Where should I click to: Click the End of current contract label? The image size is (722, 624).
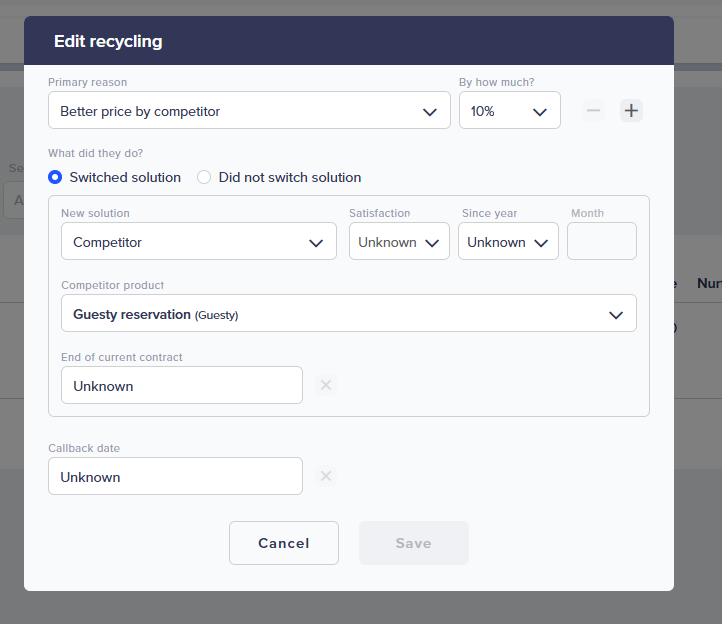pos(122,357)
